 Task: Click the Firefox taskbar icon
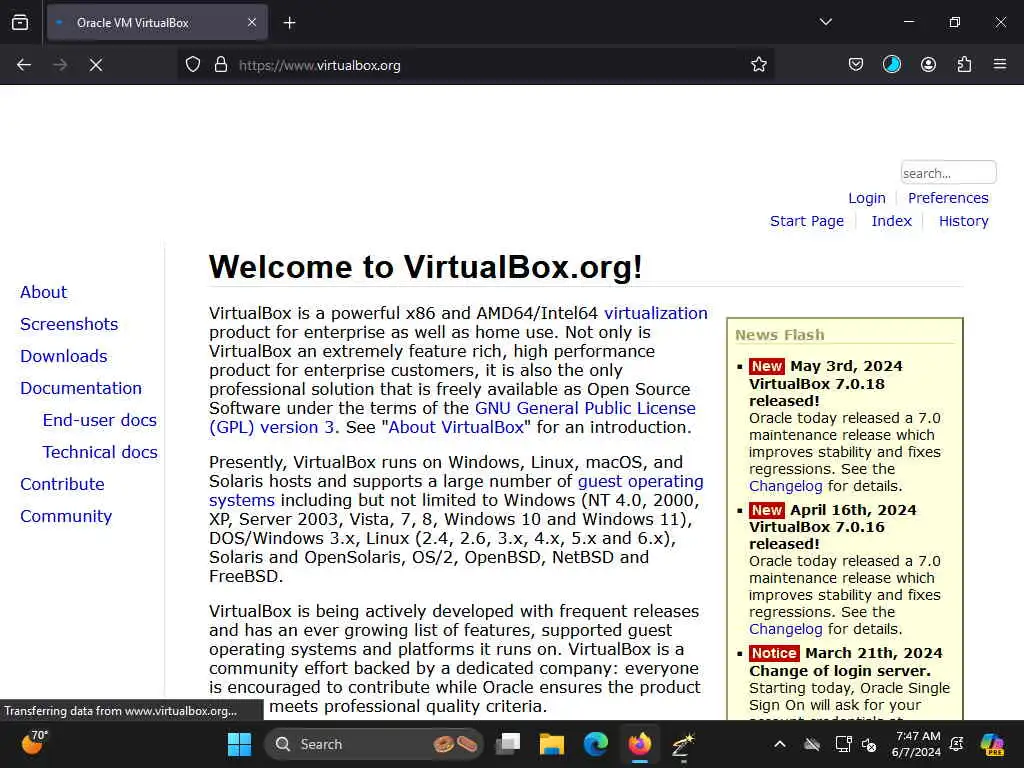click(639, 744)
